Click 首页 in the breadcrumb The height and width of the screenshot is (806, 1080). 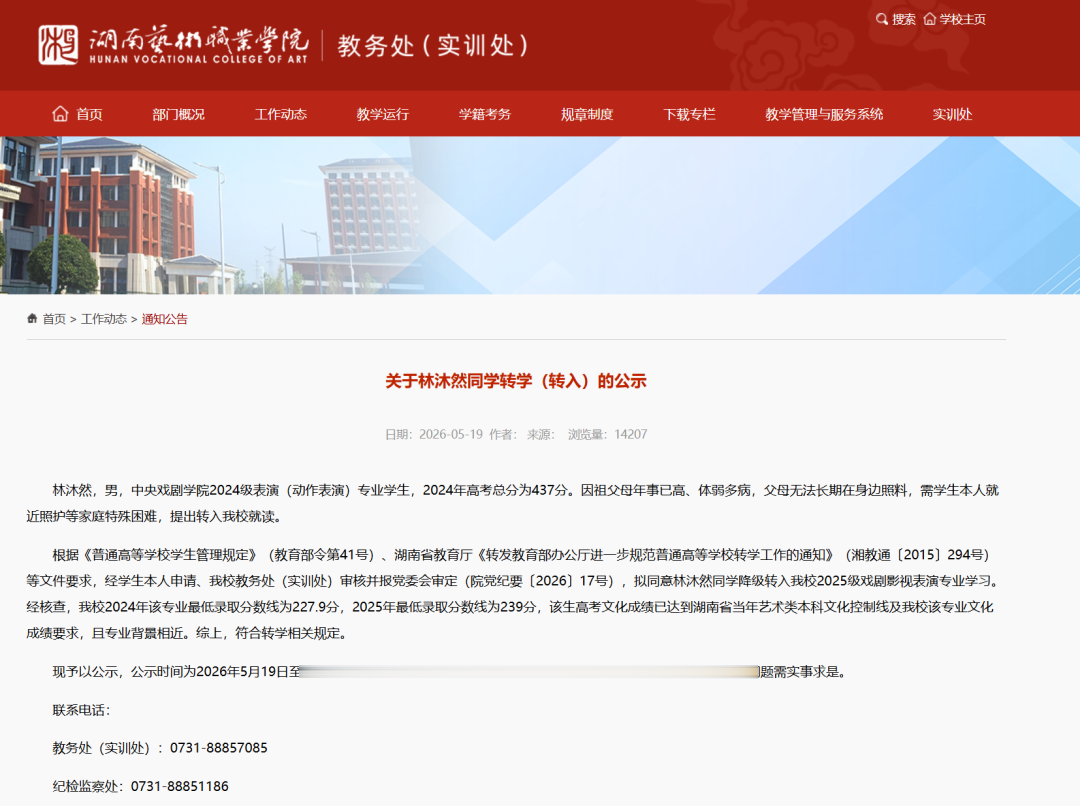click(54, 319)
